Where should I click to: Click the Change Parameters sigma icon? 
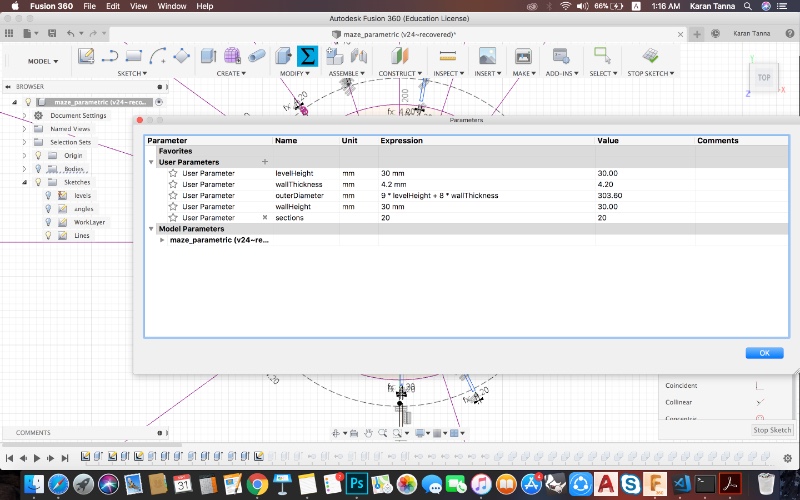[307, 56]
